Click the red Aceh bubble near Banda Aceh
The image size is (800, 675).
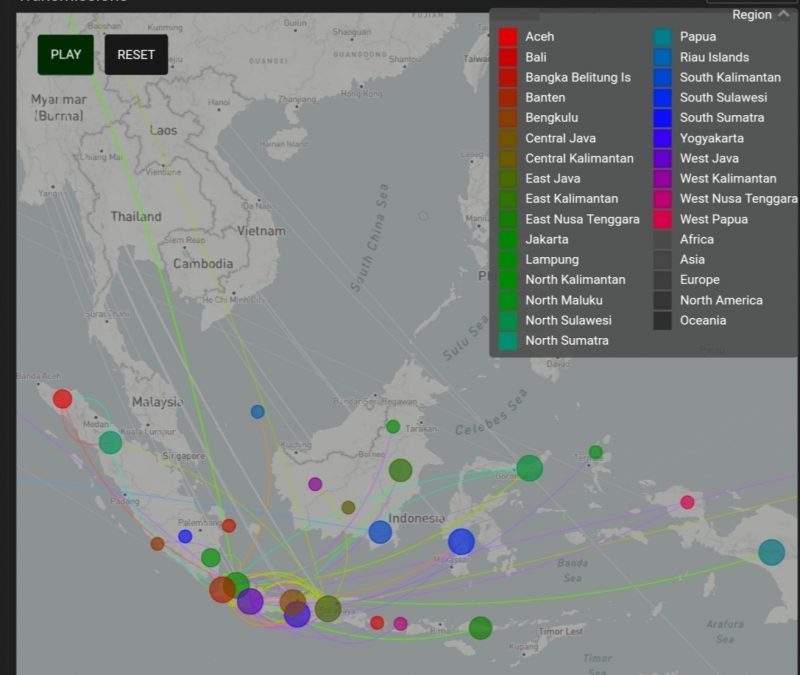[x=63, y=398]
